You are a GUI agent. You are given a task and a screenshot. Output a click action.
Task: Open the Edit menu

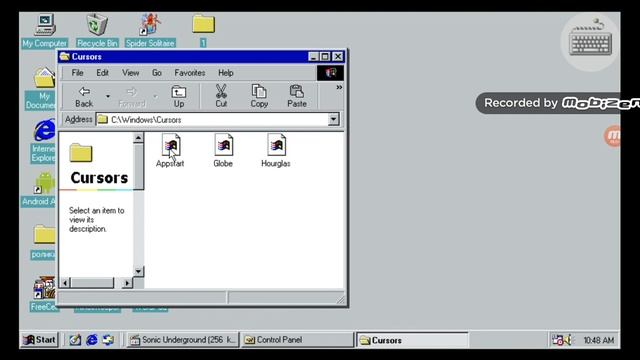[x=102, y=73]
